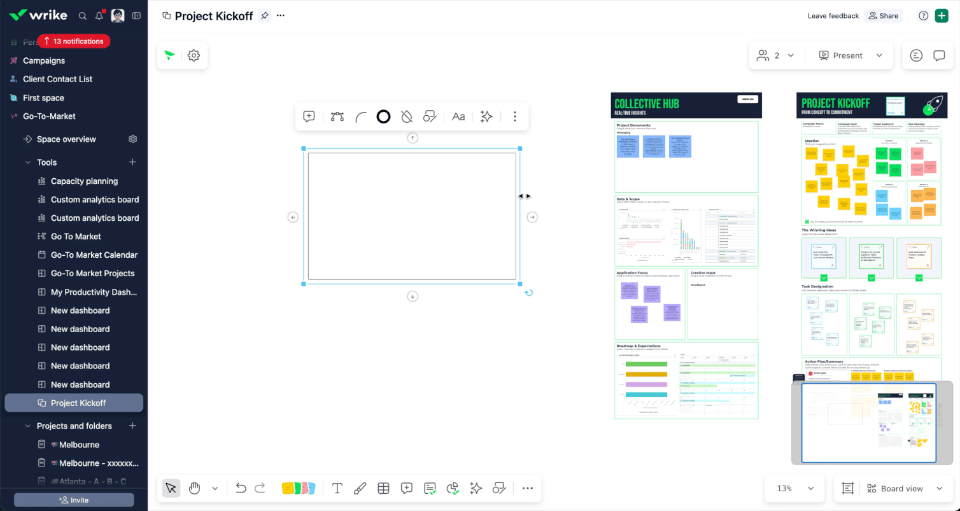This screenshot has height=511, width=960.
Task: Insert a table from bottom toolbar
Action: click(383, 488)
